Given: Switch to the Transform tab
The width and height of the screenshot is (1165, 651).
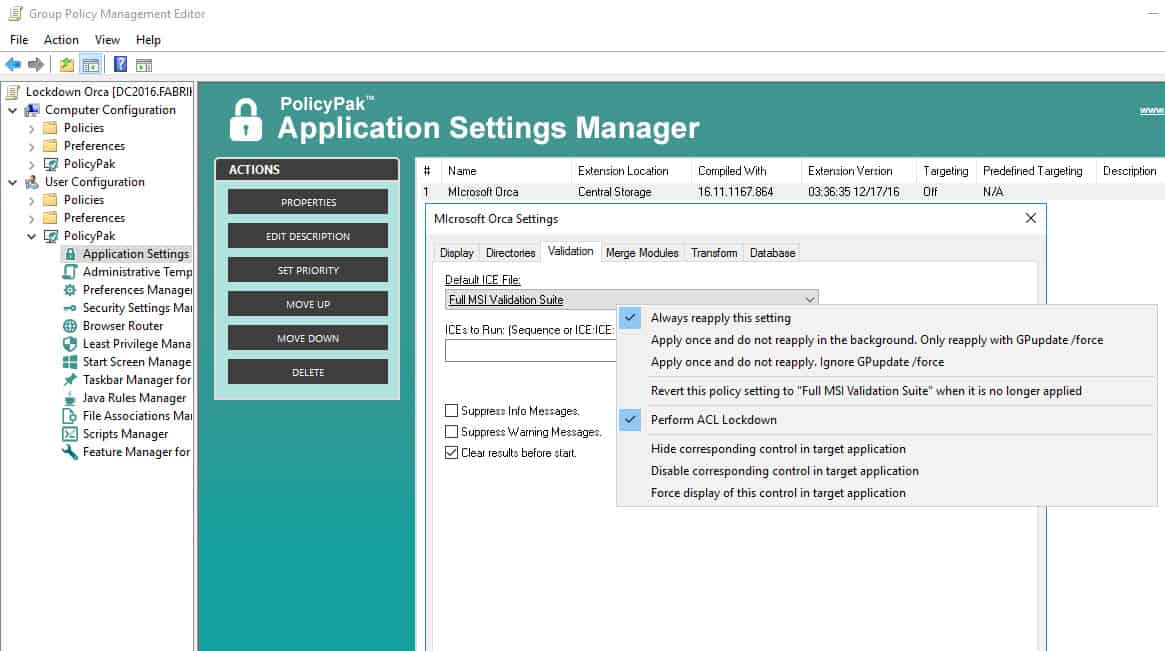Looking at the screenshot, I should (x=714, y=253).
